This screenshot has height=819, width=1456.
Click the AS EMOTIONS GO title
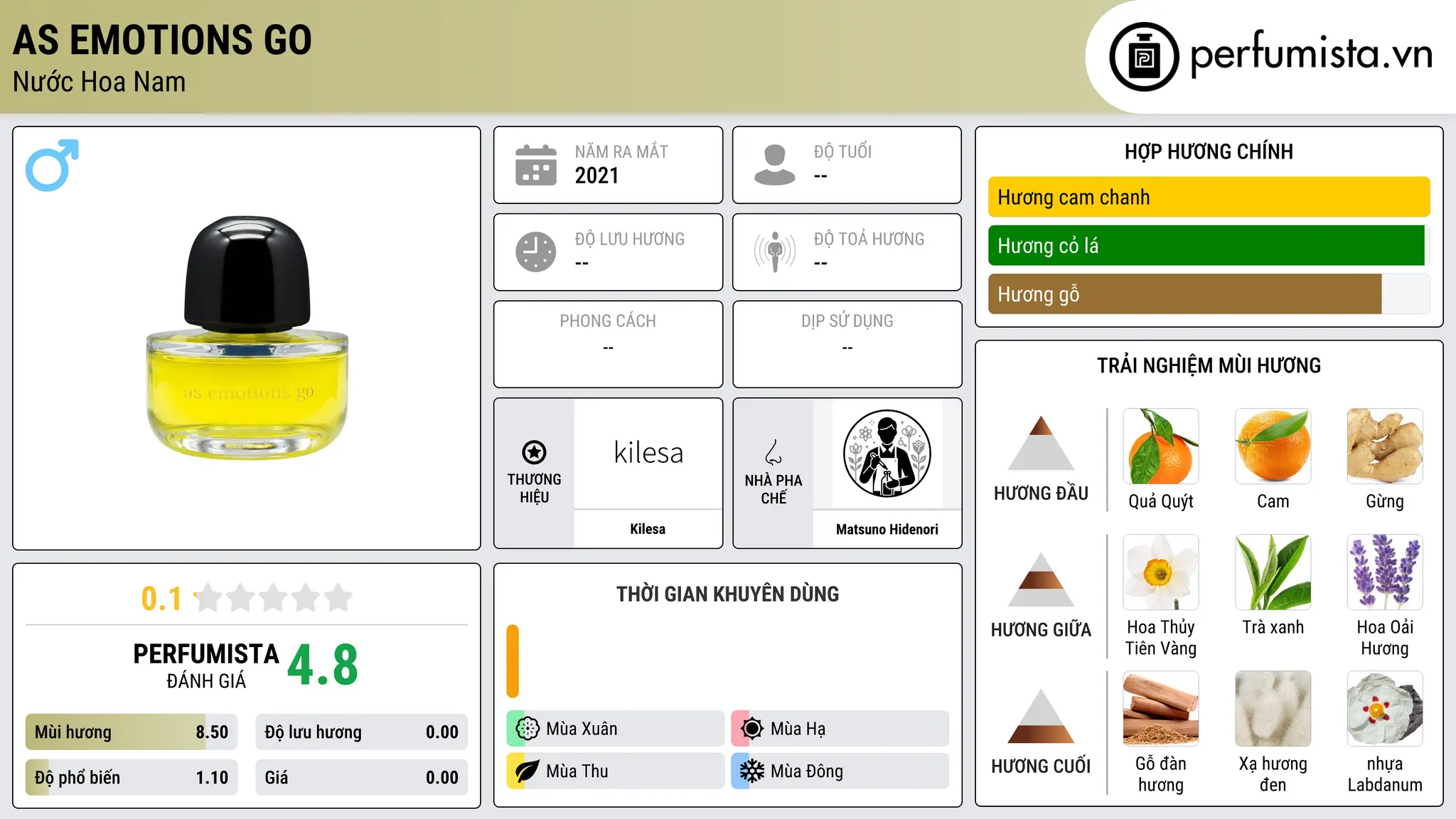(162, 40)
